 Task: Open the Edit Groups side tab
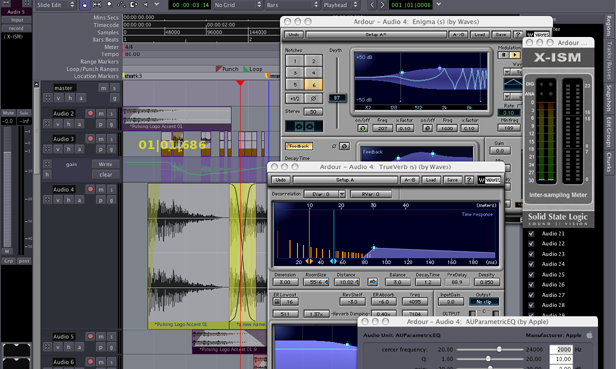[x=609, y=132]
